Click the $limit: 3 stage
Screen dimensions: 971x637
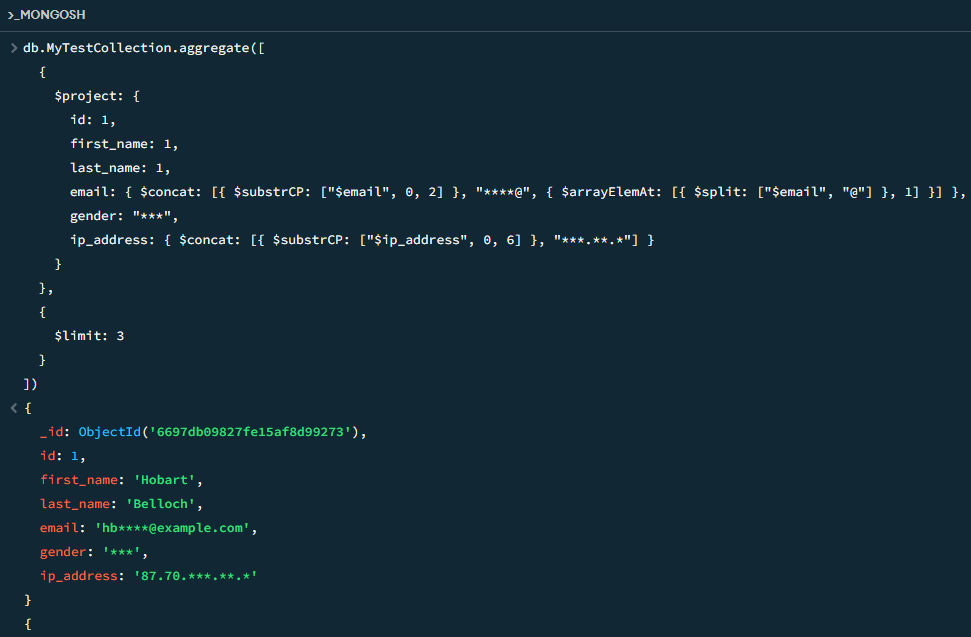tap(89, 336)
